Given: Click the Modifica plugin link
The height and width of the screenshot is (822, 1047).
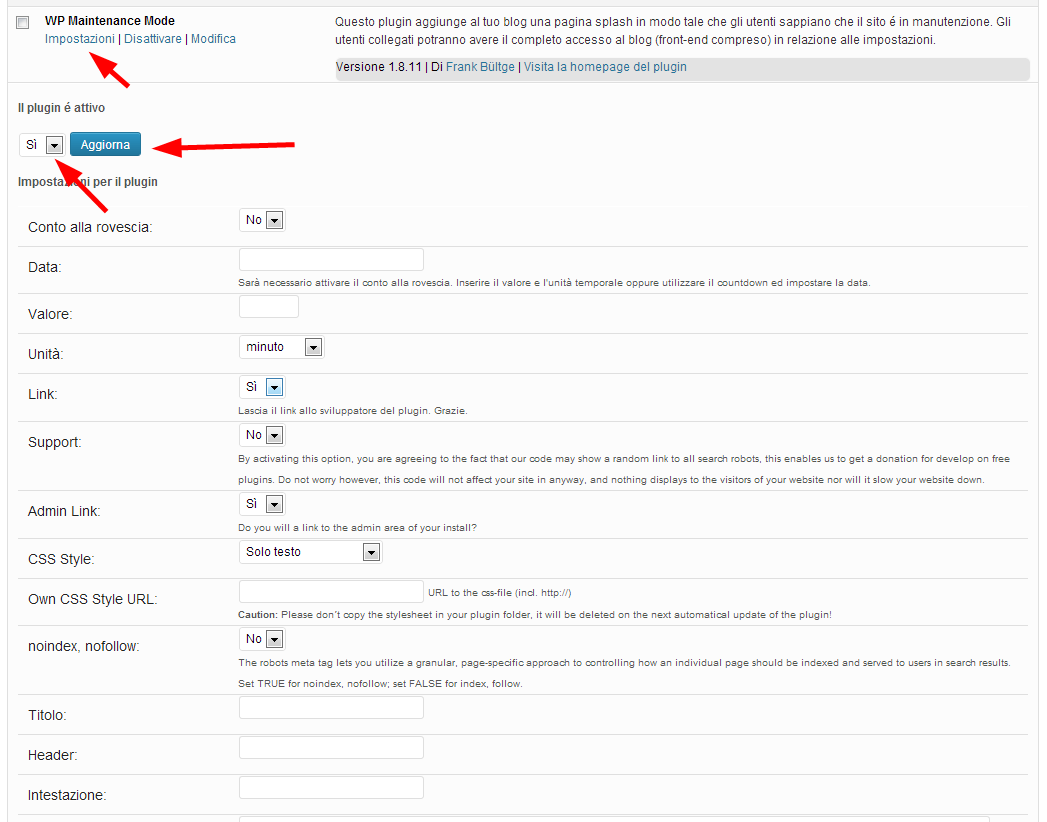Looking at the screenshot, I should point(213,39).
